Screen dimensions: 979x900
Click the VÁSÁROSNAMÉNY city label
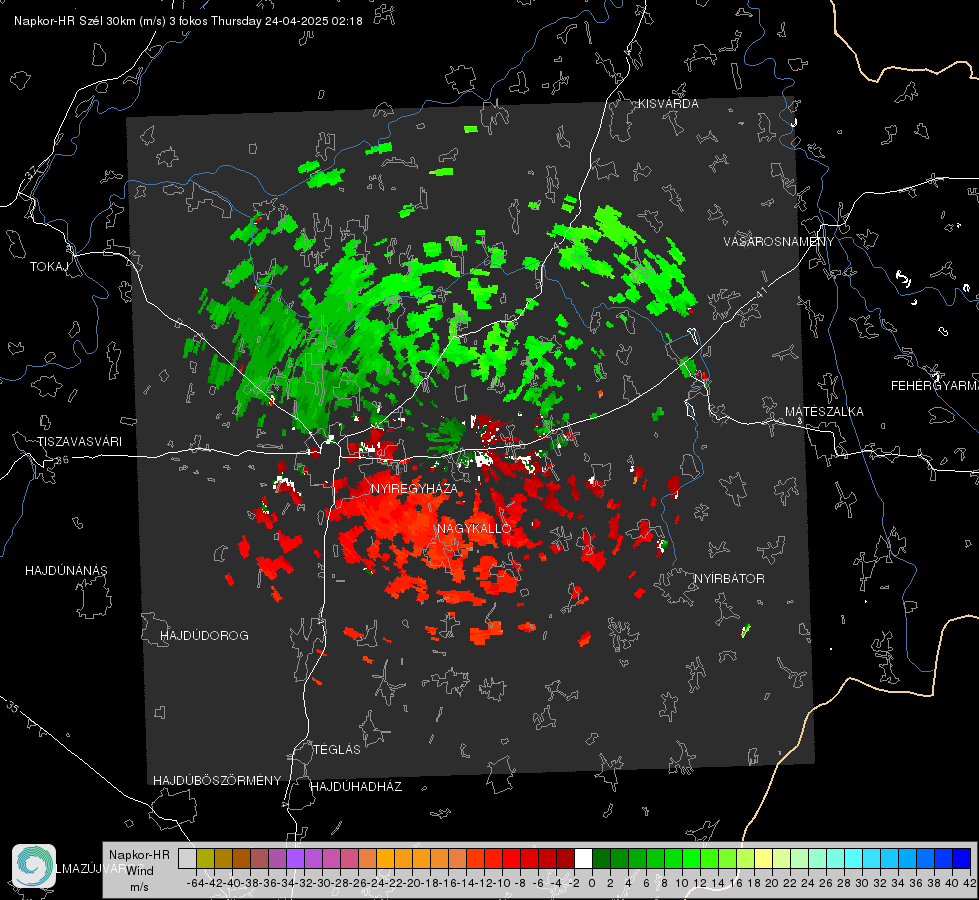coord(779,242)
